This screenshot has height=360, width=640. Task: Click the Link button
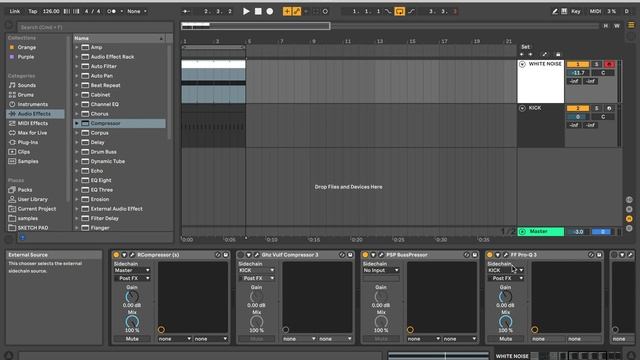15,11
